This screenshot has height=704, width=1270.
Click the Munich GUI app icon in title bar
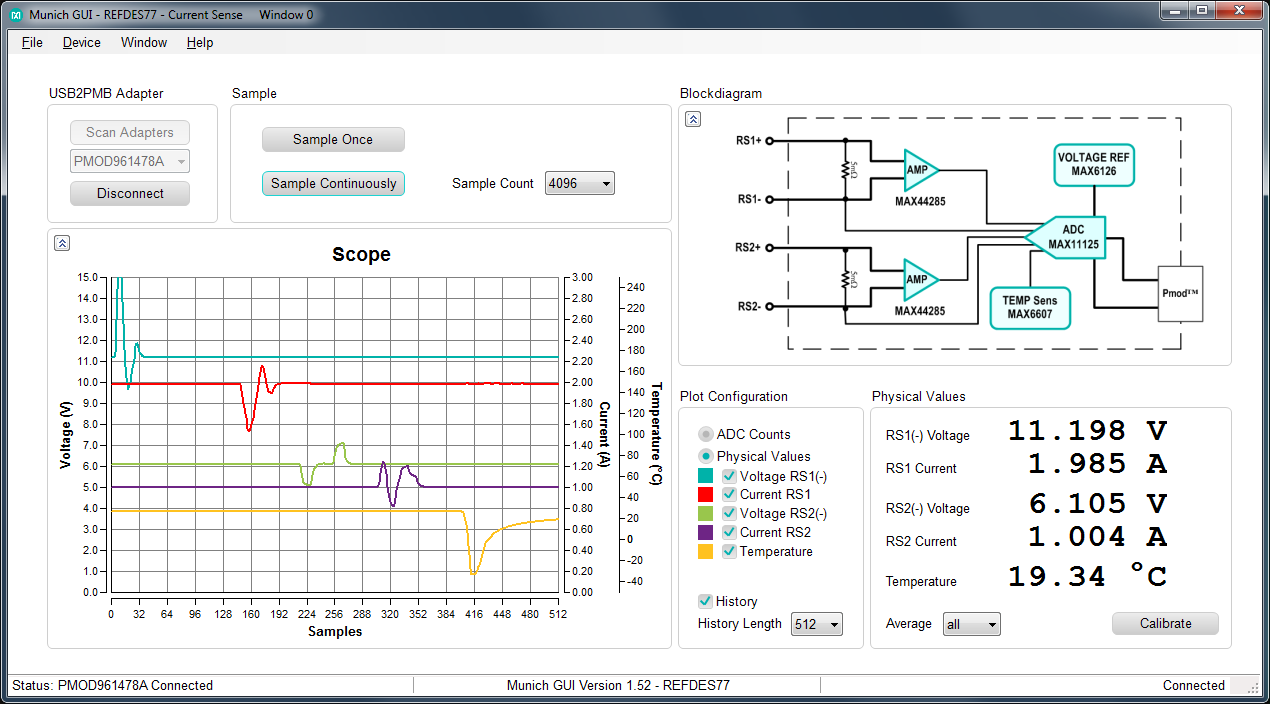tap(16, 15)
